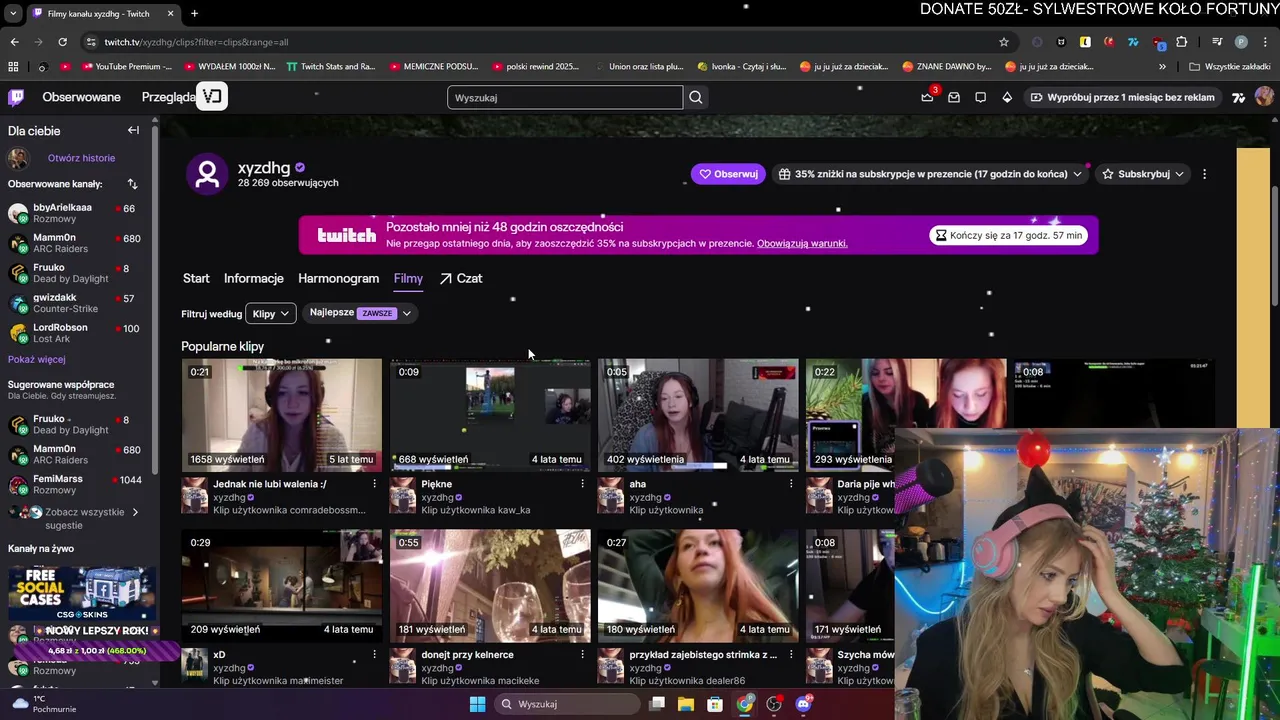Viewport: 1280px width, 720px height.
Task: Open Microsoft Store from taskbar
Action: 715,704
